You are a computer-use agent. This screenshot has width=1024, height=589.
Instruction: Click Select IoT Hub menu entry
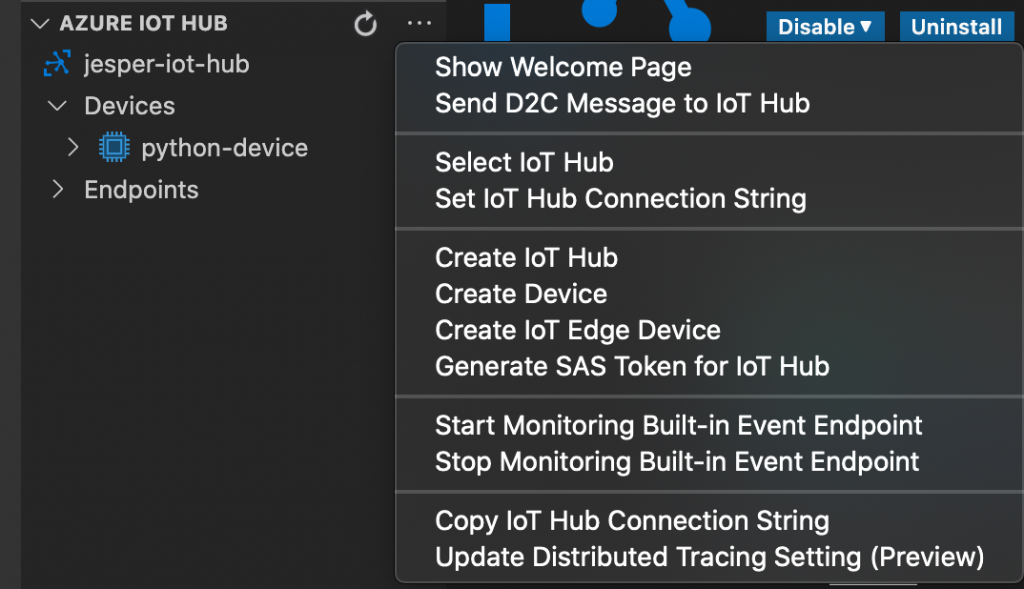tap(524, 163)
